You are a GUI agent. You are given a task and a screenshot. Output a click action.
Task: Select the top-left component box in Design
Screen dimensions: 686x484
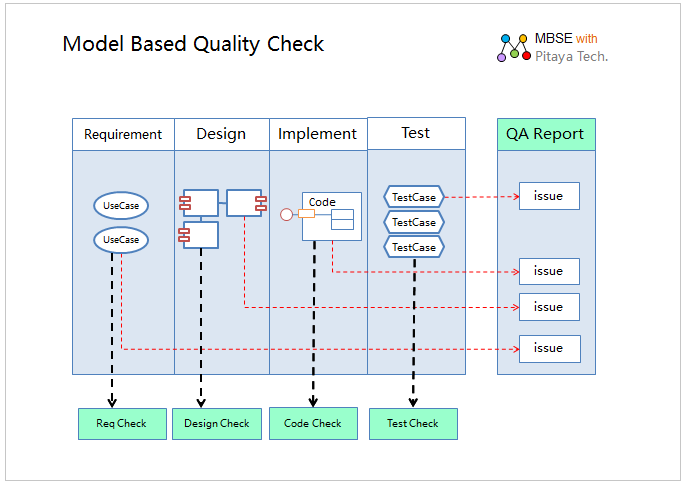[x=199, y=203]
